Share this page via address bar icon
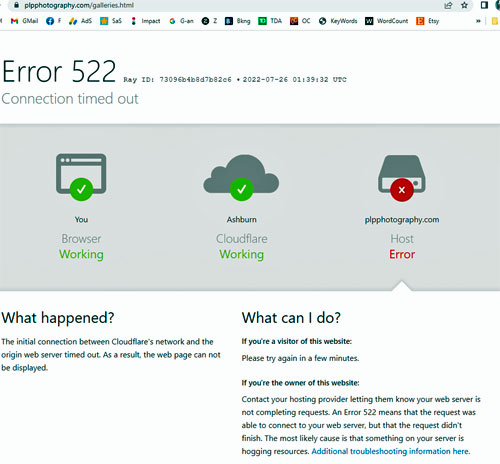The image size is (500, 464). click(448, 5)
